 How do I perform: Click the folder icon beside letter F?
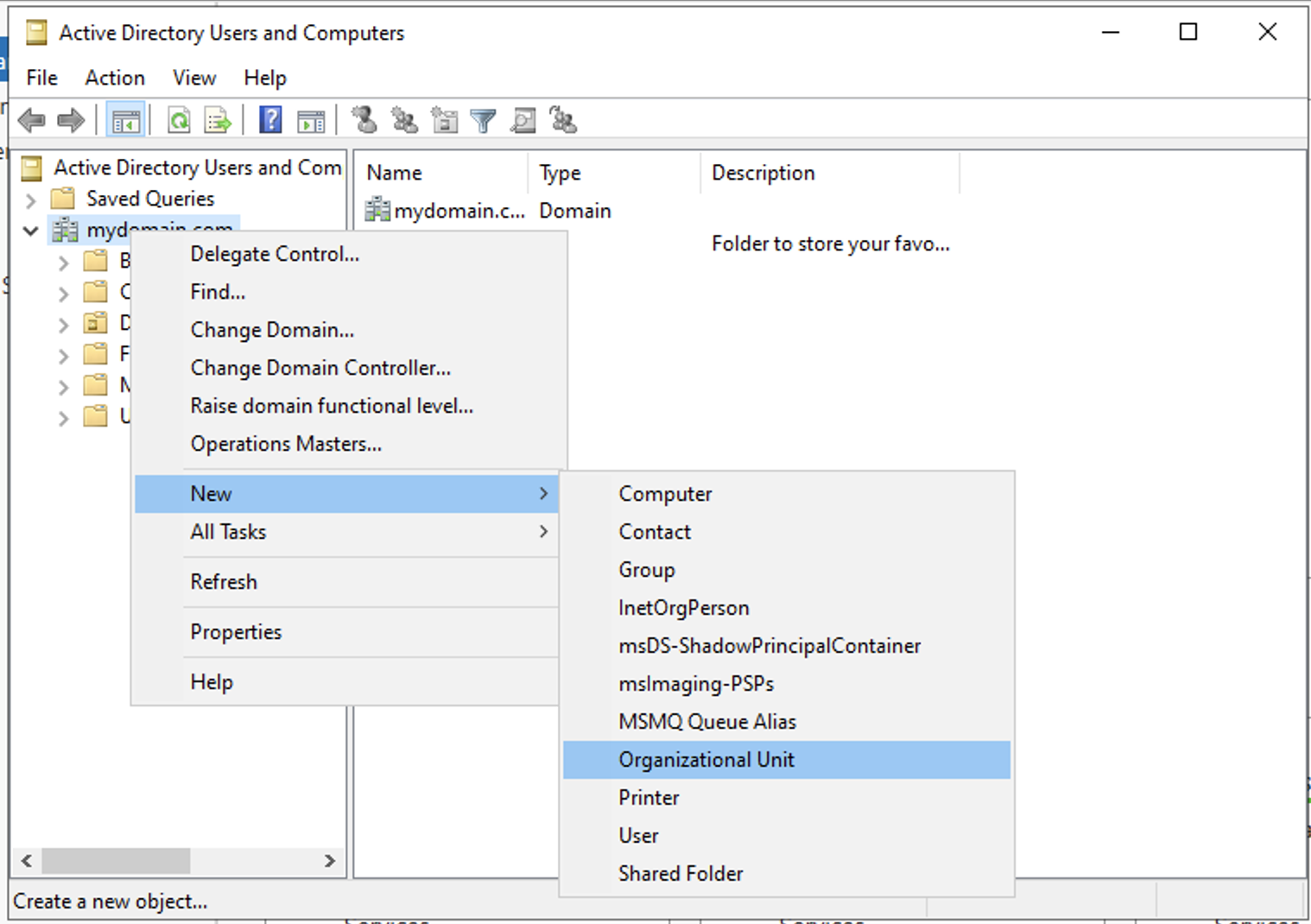[x=95, y=354]
